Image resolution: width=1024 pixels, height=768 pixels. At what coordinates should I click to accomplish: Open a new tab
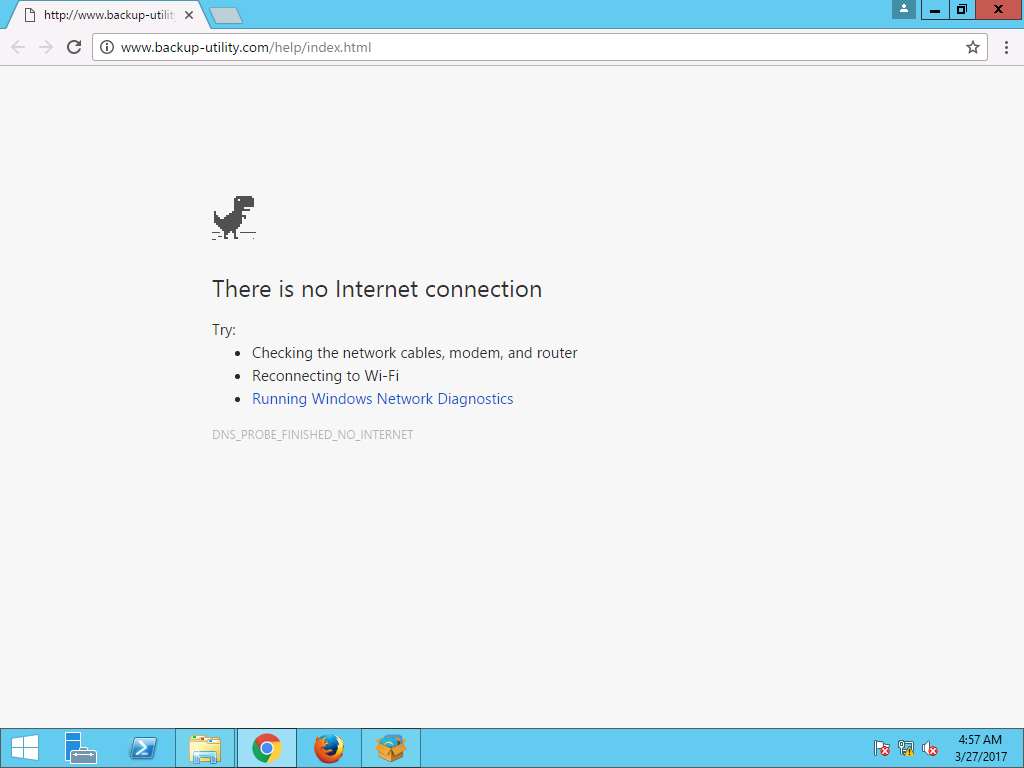(x=227, y=15)
